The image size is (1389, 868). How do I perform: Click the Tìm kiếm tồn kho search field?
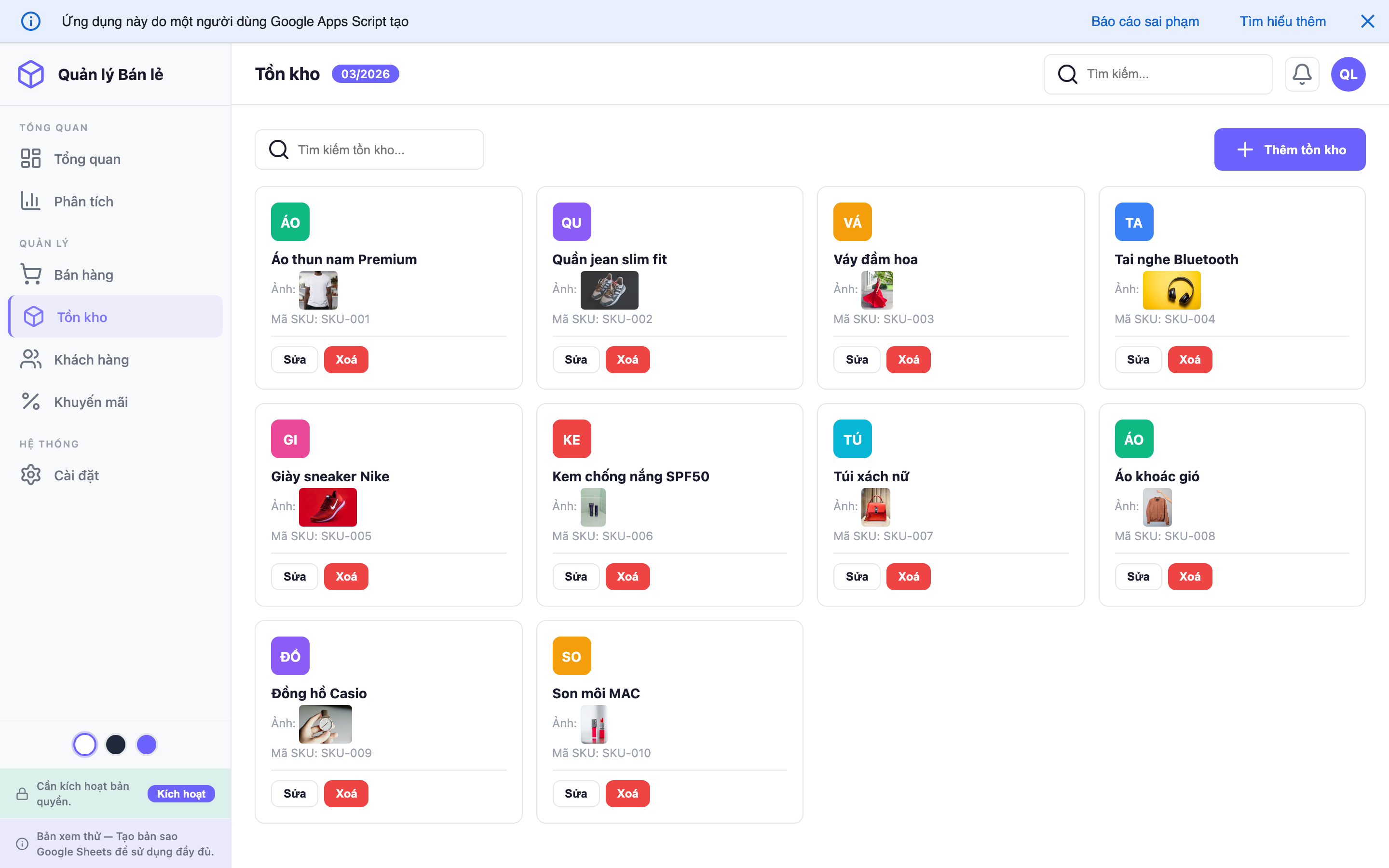point(369,149)
